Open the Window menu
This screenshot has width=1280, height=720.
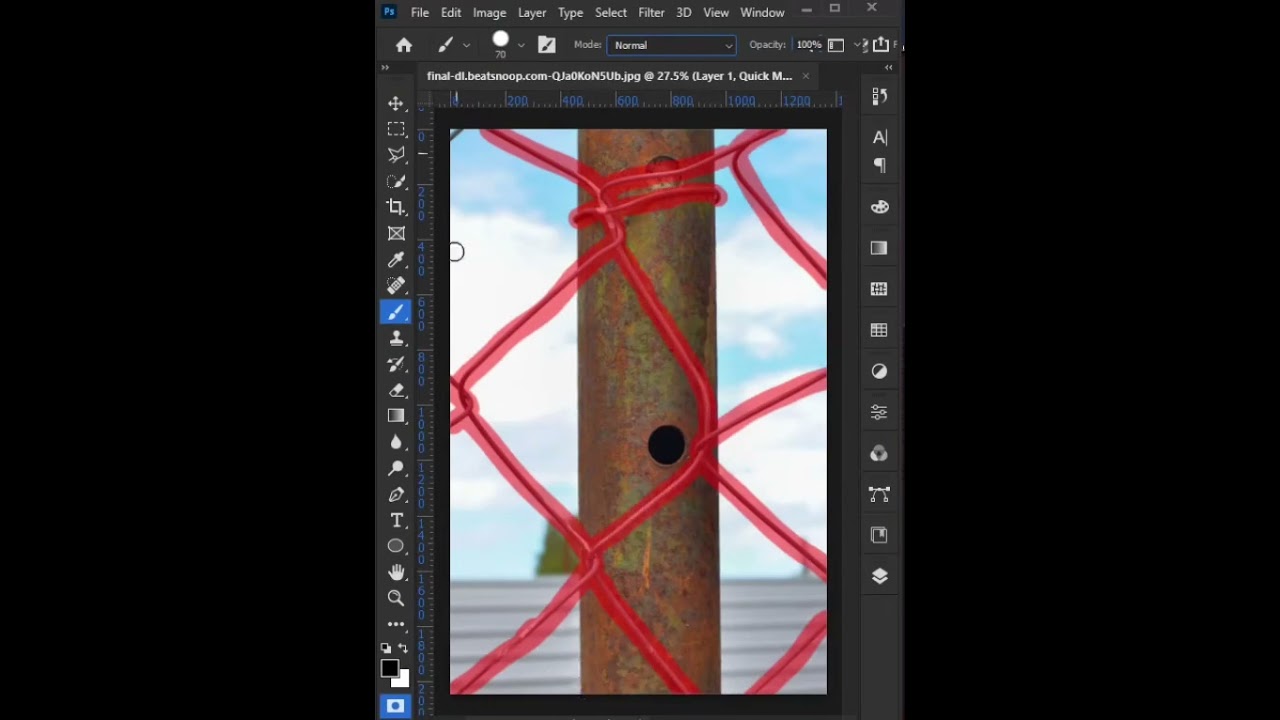(x=762, y=12)
